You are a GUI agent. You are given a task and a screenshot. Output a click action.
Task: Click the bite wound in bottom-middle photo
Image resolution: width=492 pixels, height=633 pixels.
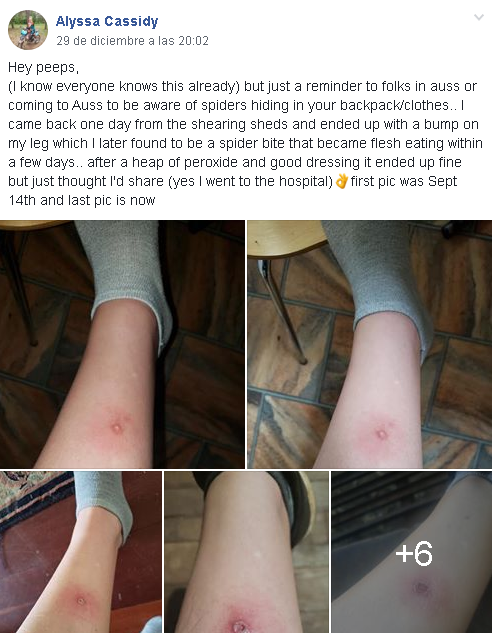pyautogui.click(x=240, y=625)
